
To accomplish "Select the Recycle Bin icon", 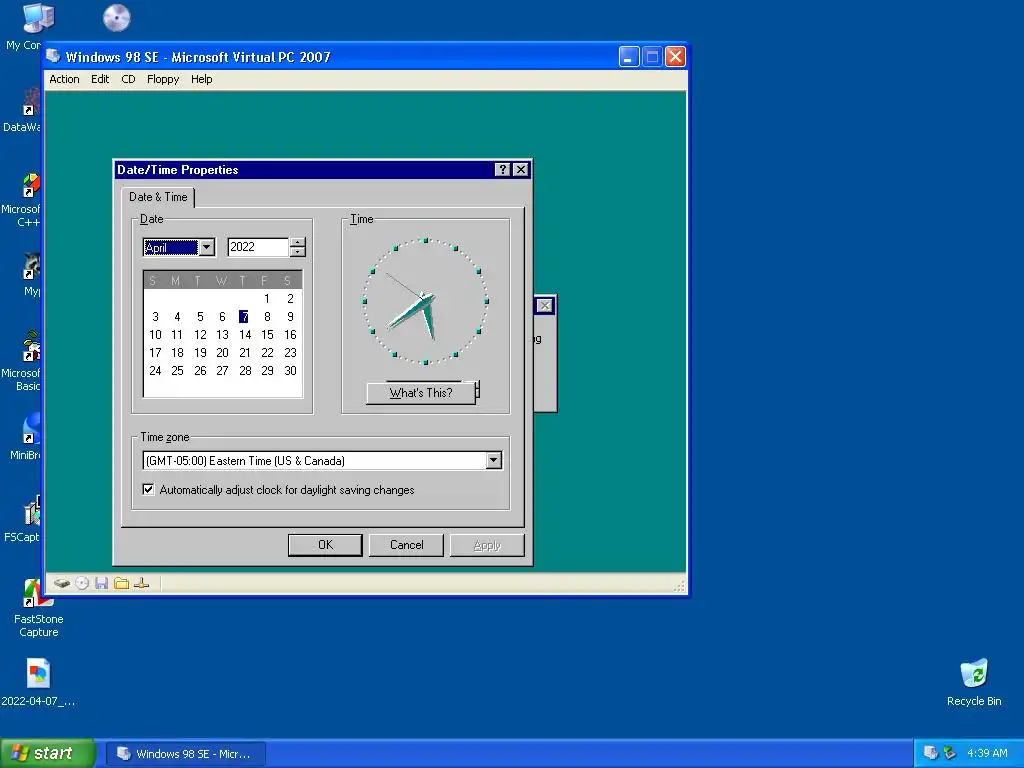I will tap(974, 682).
